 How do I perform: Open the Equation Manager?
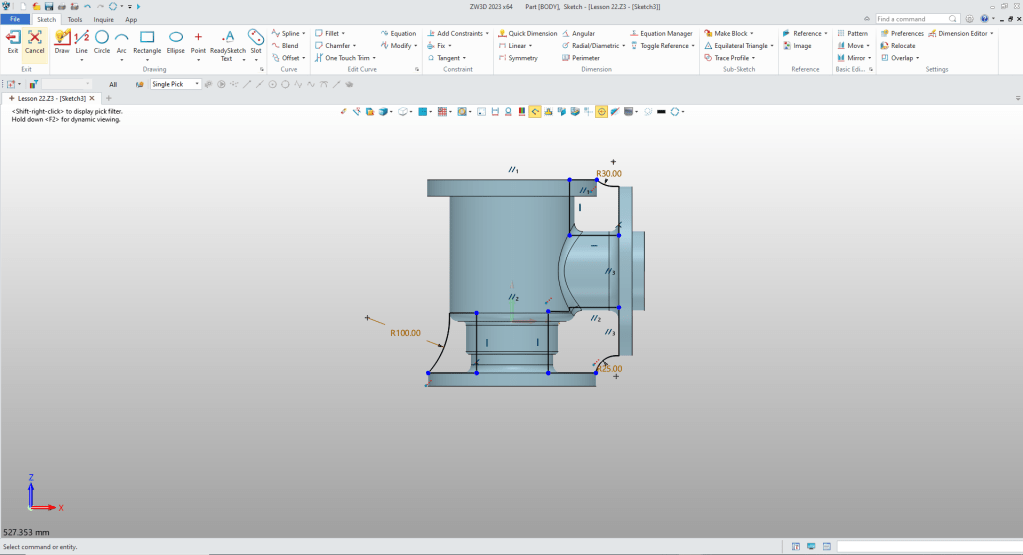click(661, 33)
